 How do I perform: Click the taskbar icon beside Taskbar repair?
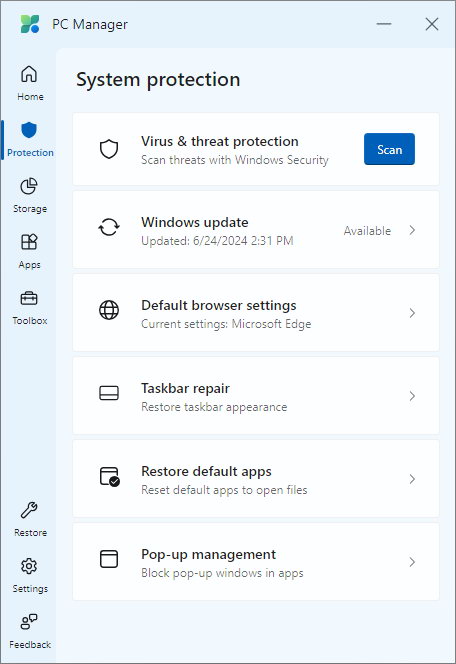point(109,393)
